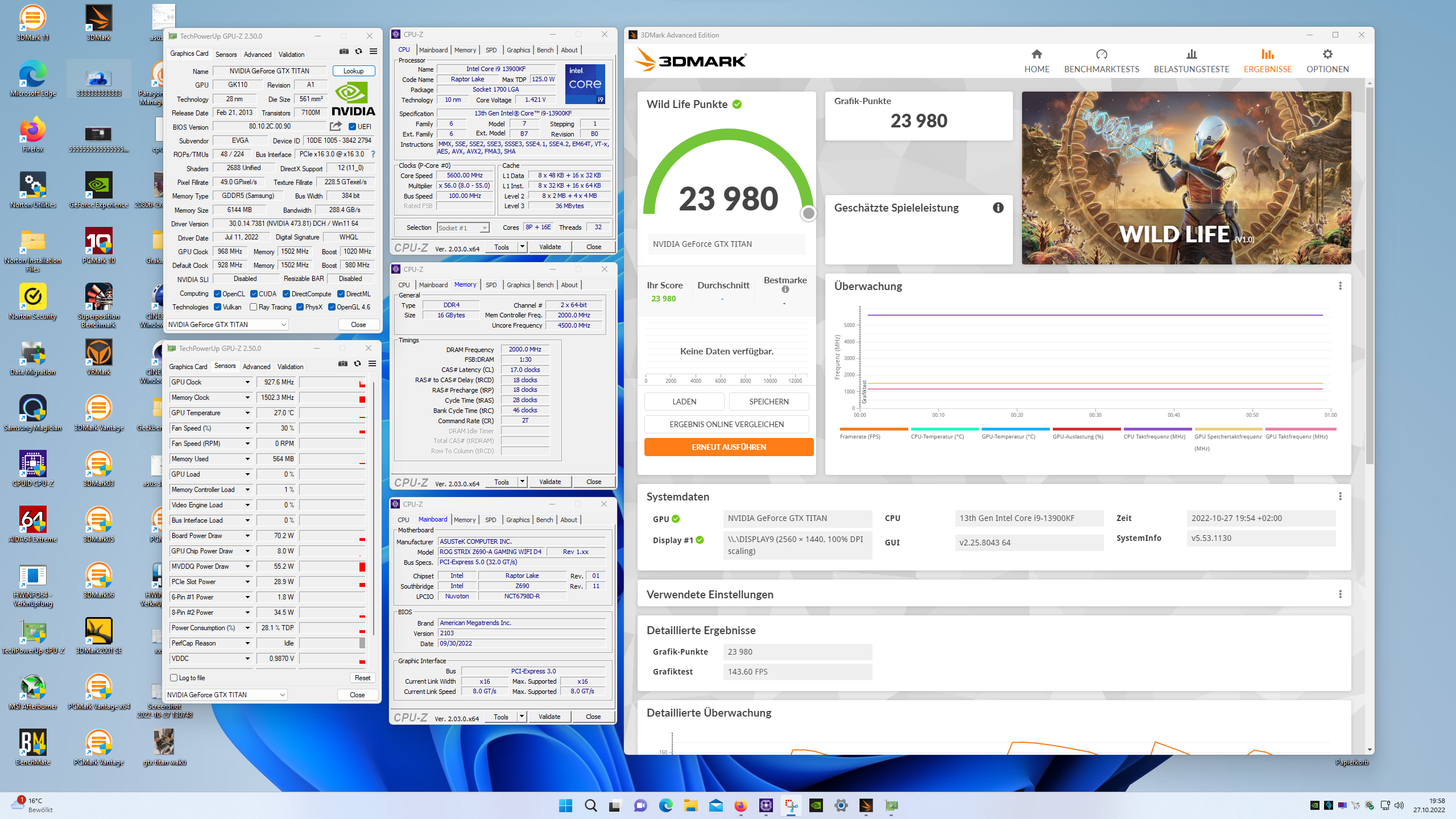Screen dimensions: 1456x819
Task: Expand PerfCap Reason sensor dropdown arrow
Action: 247,643
